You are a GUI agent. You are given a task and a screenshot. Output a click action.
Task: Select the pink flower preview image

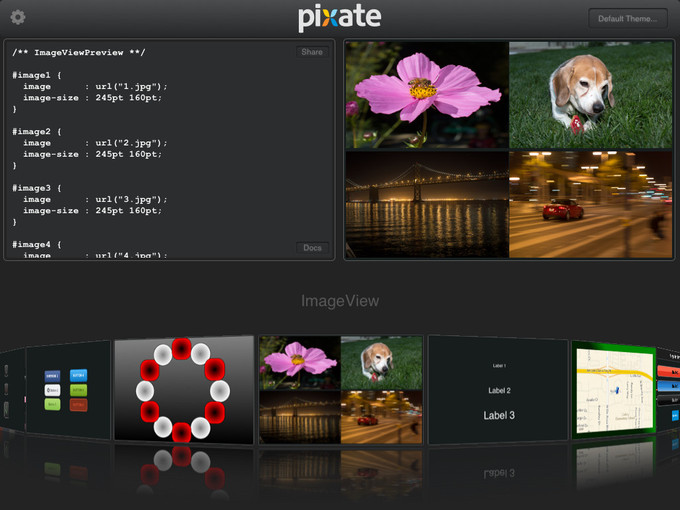[427, 95]
